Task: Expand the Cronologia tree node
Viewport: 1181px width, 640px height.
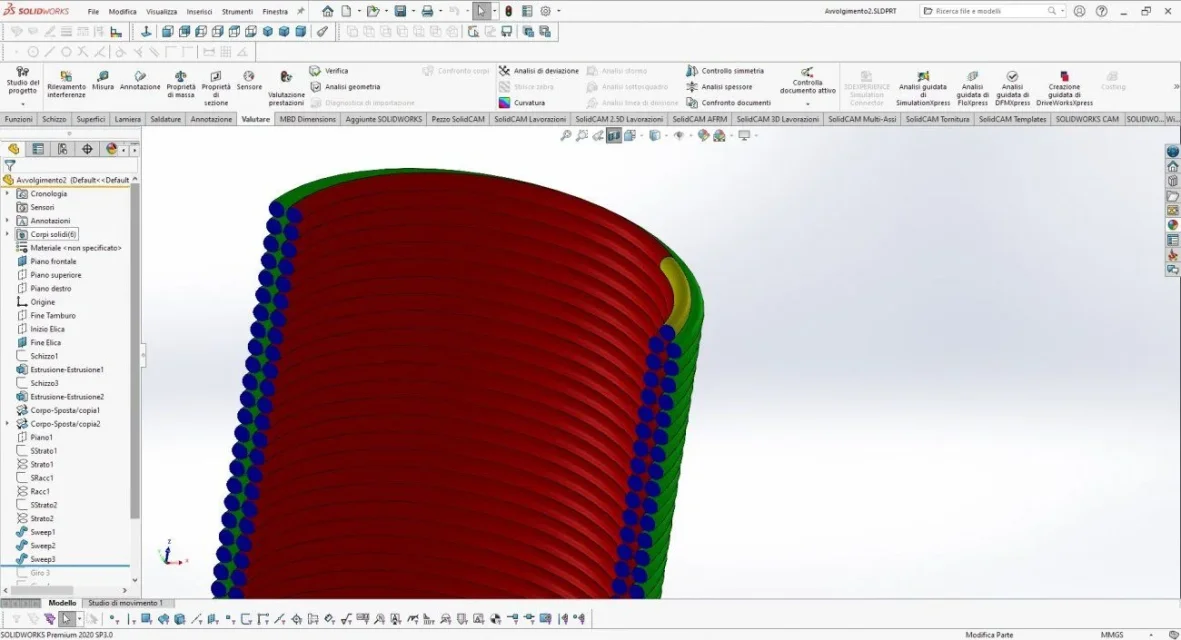Action: tap(8, 194)
